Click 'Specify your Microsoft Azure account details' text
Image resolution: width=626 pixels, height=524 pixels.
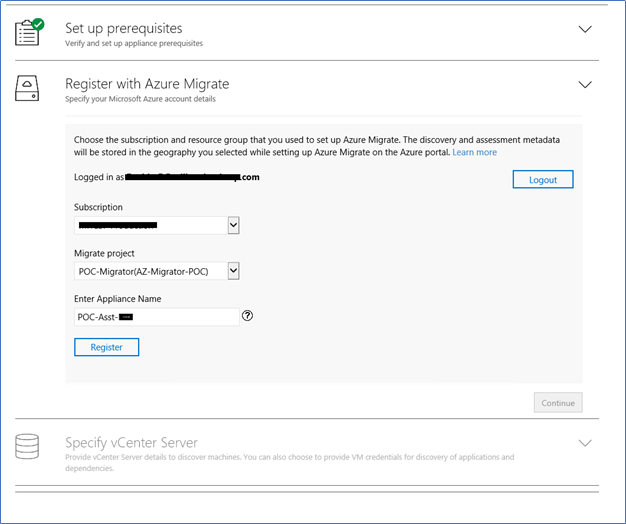click(x=141, y=99)
